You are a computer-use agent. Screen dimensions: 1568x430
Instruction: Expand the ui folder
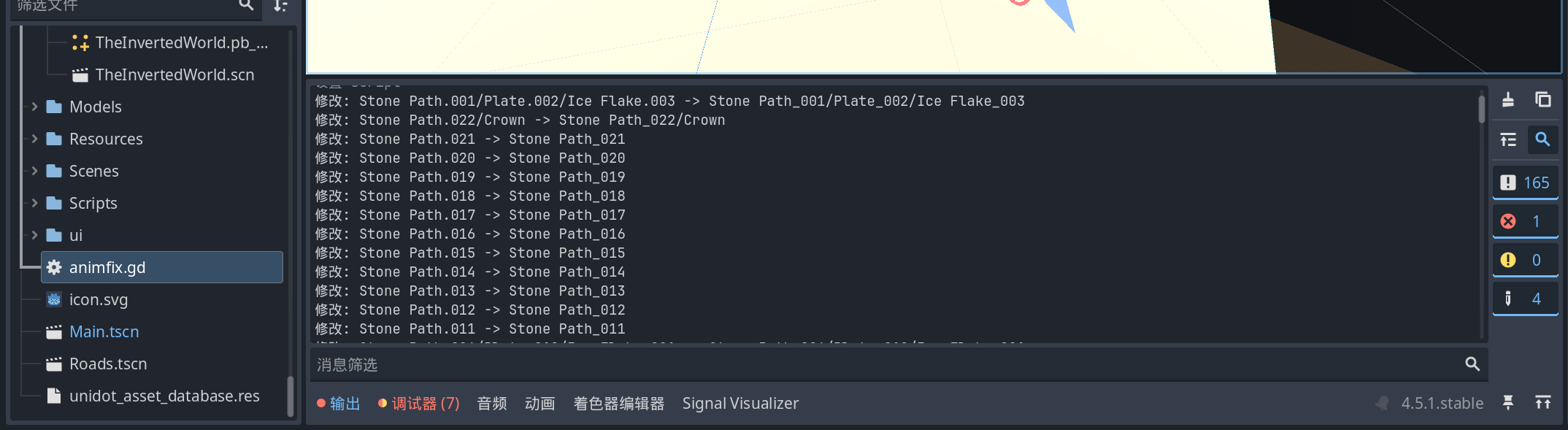pyautogui.click(x=34, y=235)
